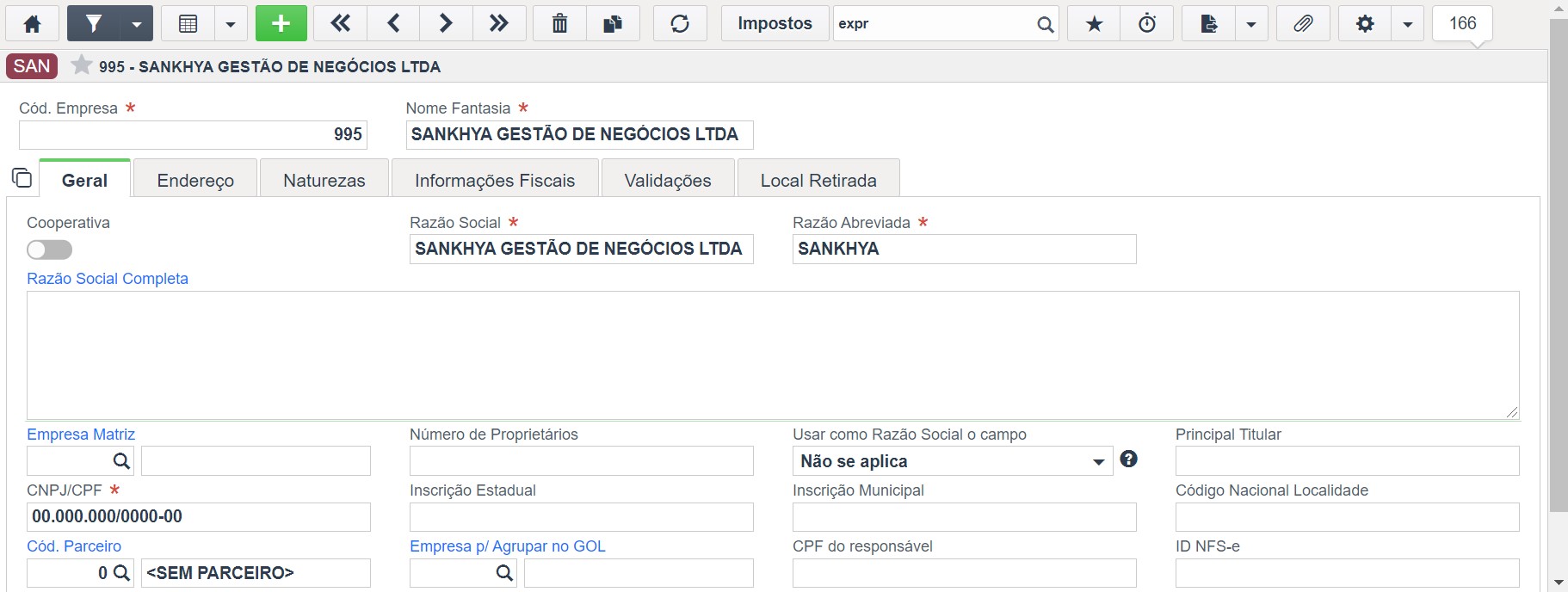The width and height of the screenshot is (1568, 592).
Task: Click scrollbar down arrow
Action: click(1559, 583)
